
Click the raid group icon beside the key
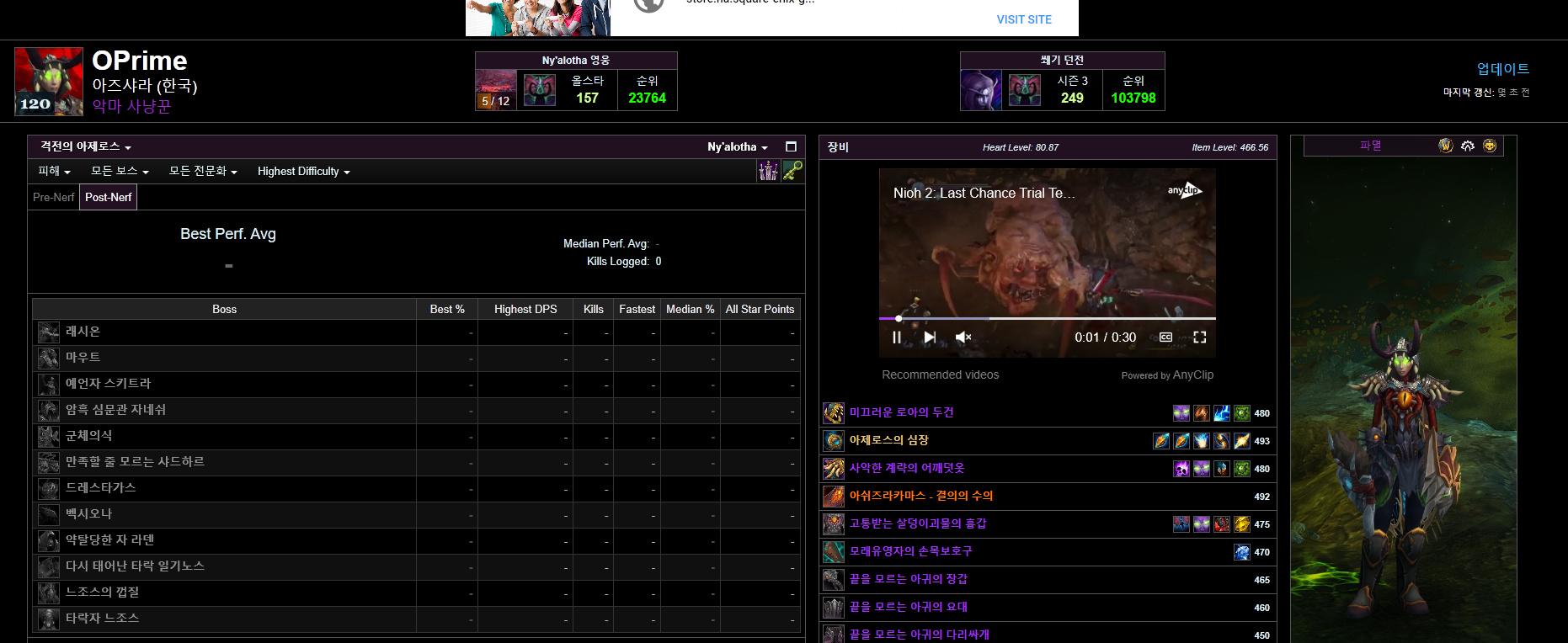pyautogui.click(x=768, y=171)
